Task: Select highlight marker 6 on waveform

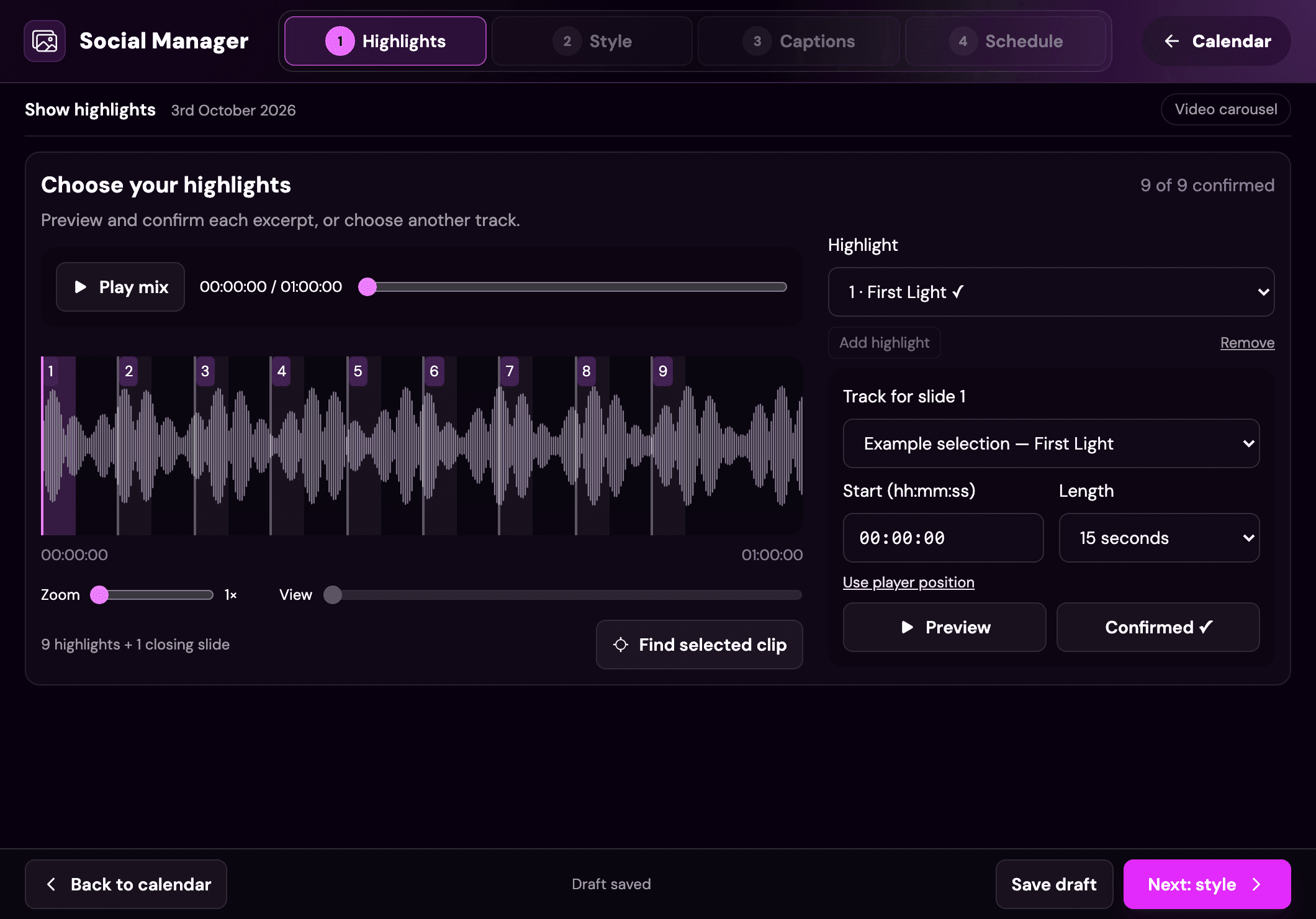Action: [434, 371]
